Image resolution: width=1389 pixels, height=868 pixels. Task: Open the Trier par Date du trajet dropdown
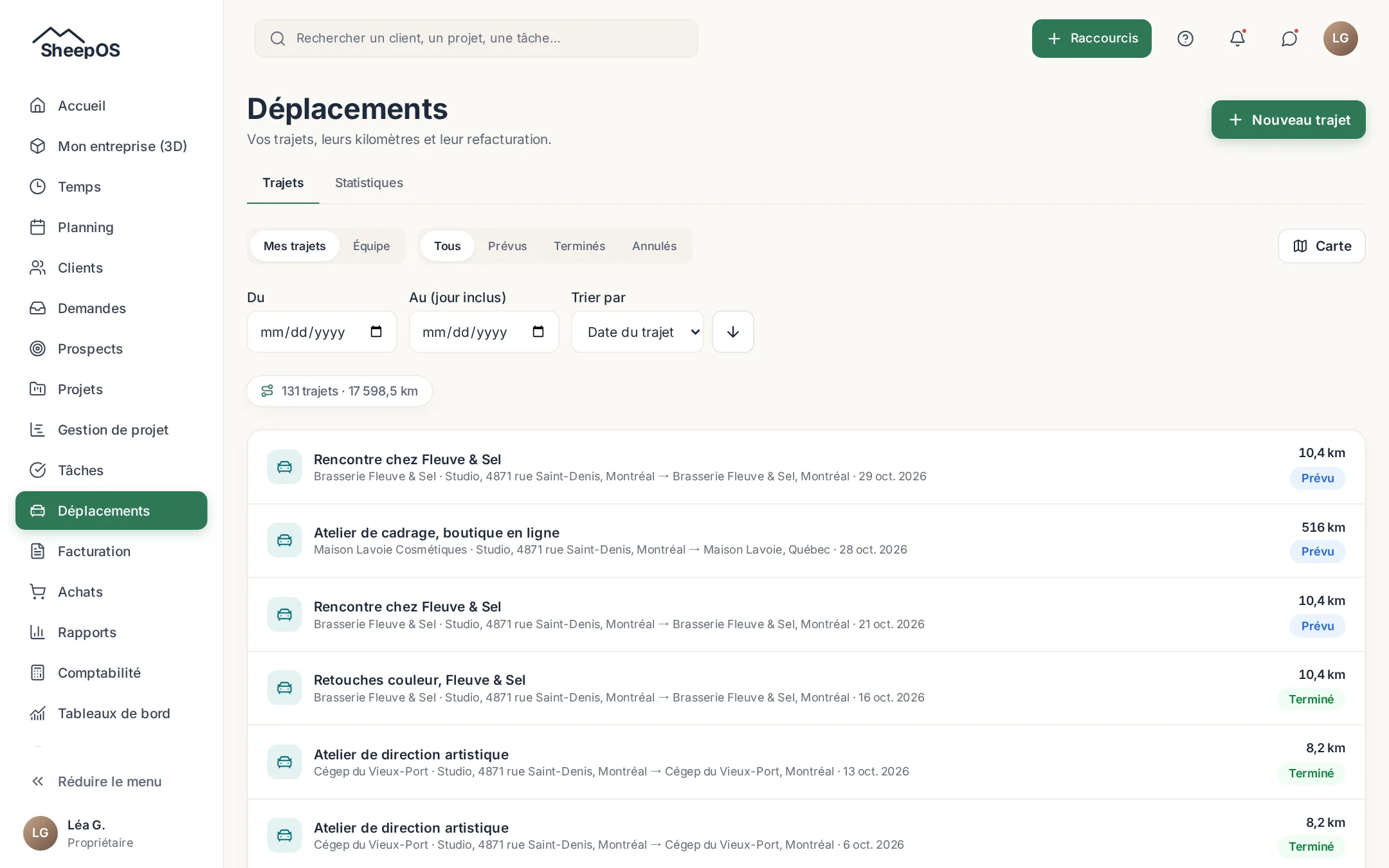pos(637,332)
